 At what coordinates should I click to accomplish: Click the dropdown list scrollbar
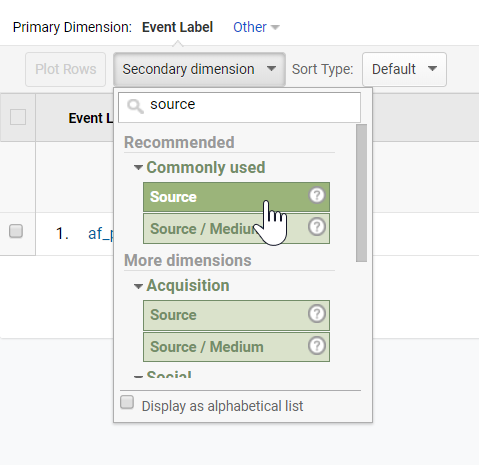click(x=361, y=193)
